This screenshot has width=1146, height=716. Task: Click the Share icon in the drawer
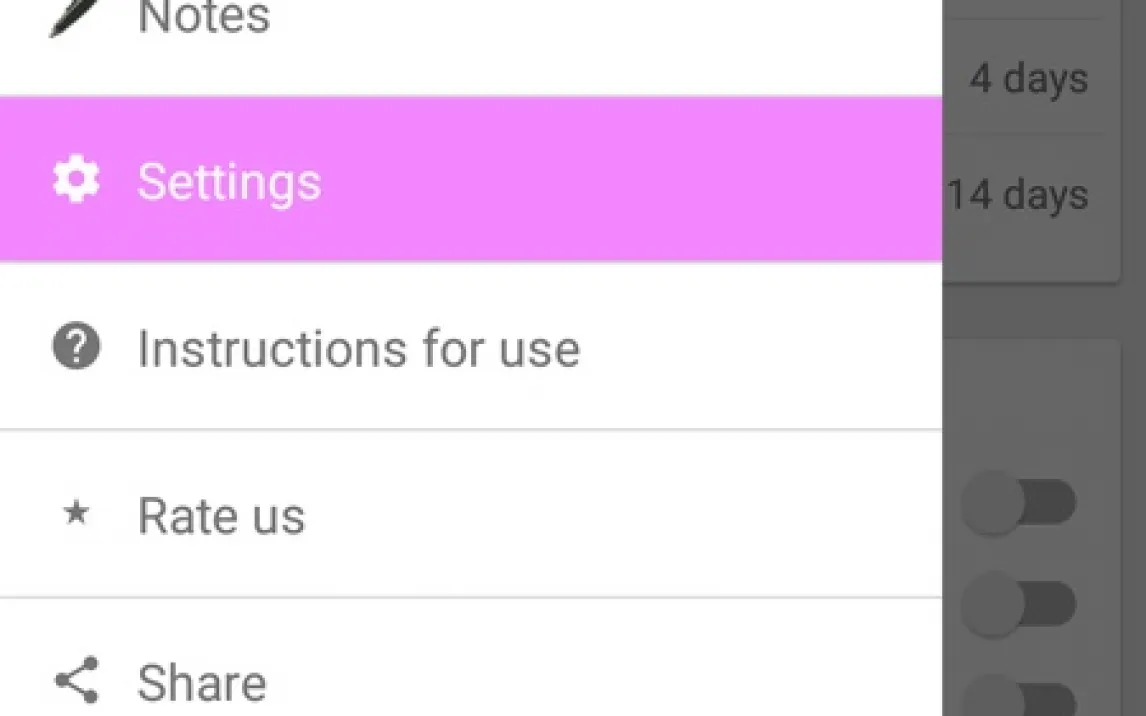[76, 681]
